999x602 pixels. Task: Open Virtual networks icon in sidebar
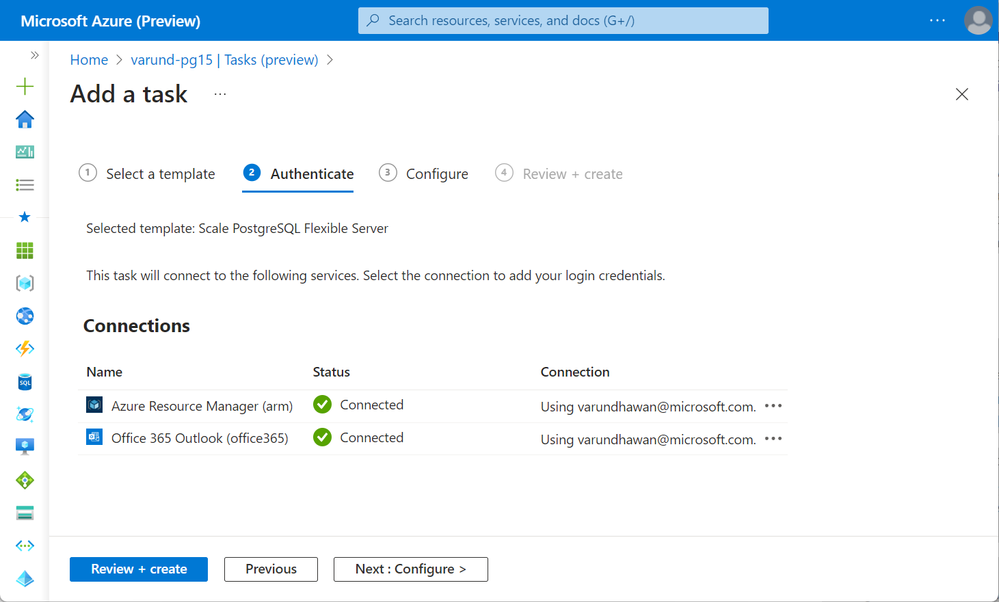tap(25, 545)
